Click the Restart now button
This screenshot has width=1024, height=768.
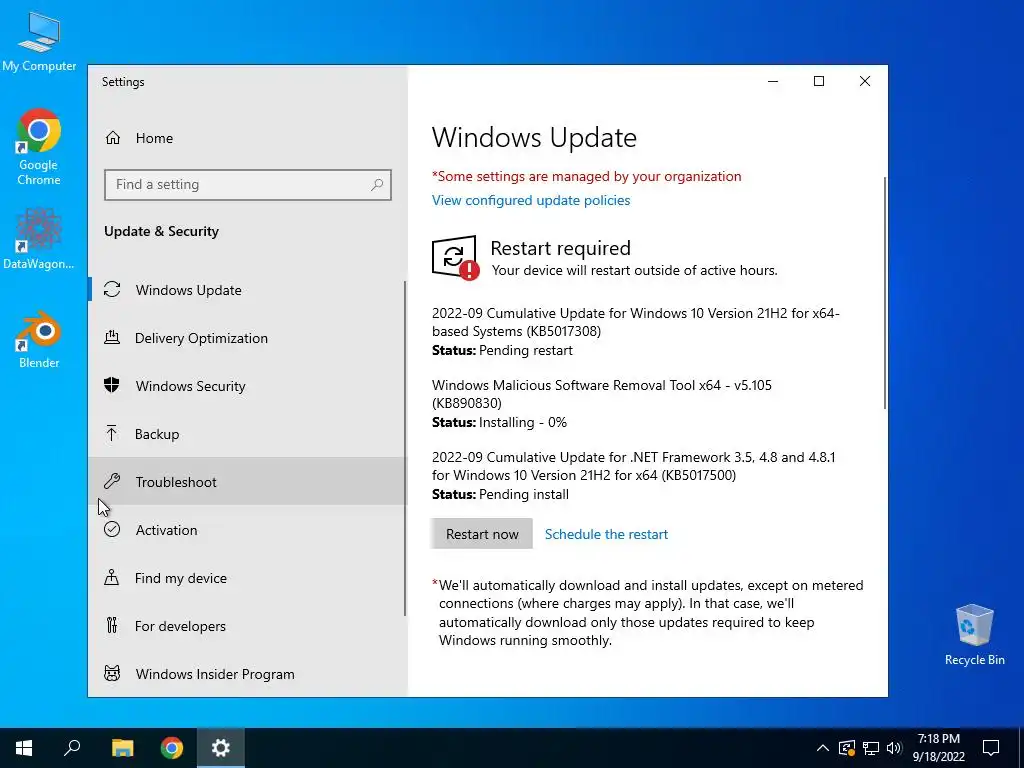(482, 534)
